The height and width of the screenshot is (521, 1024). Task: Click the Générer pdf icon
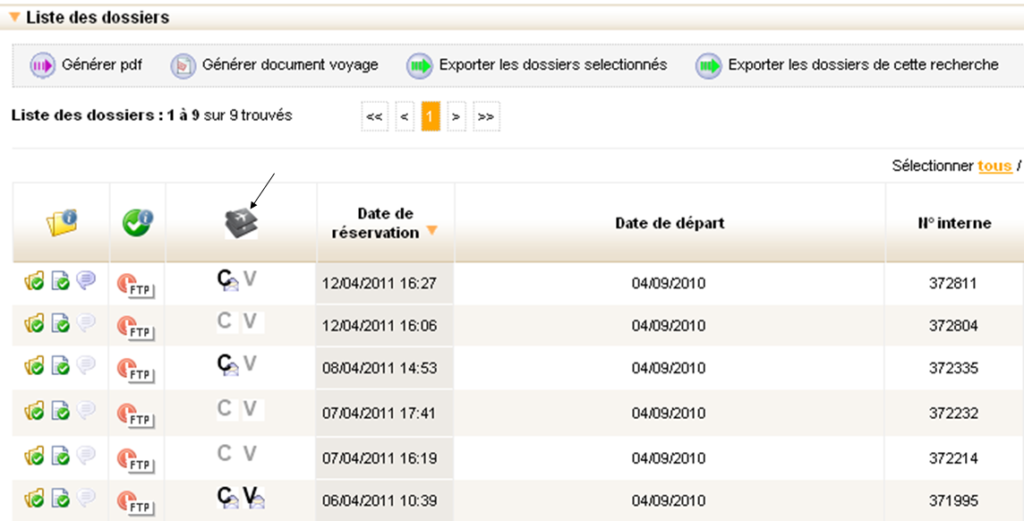pyautogui.click(x=42, y=66)
